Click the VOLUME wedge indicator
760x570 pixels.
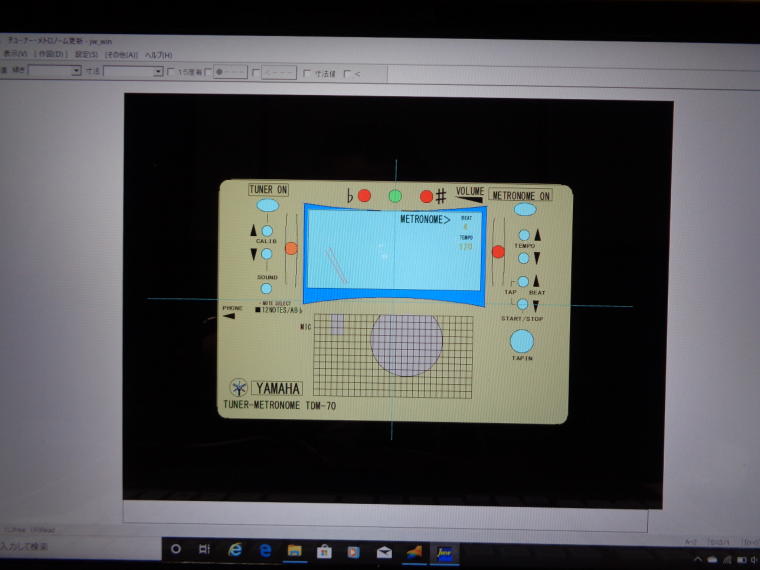(469, 199)
